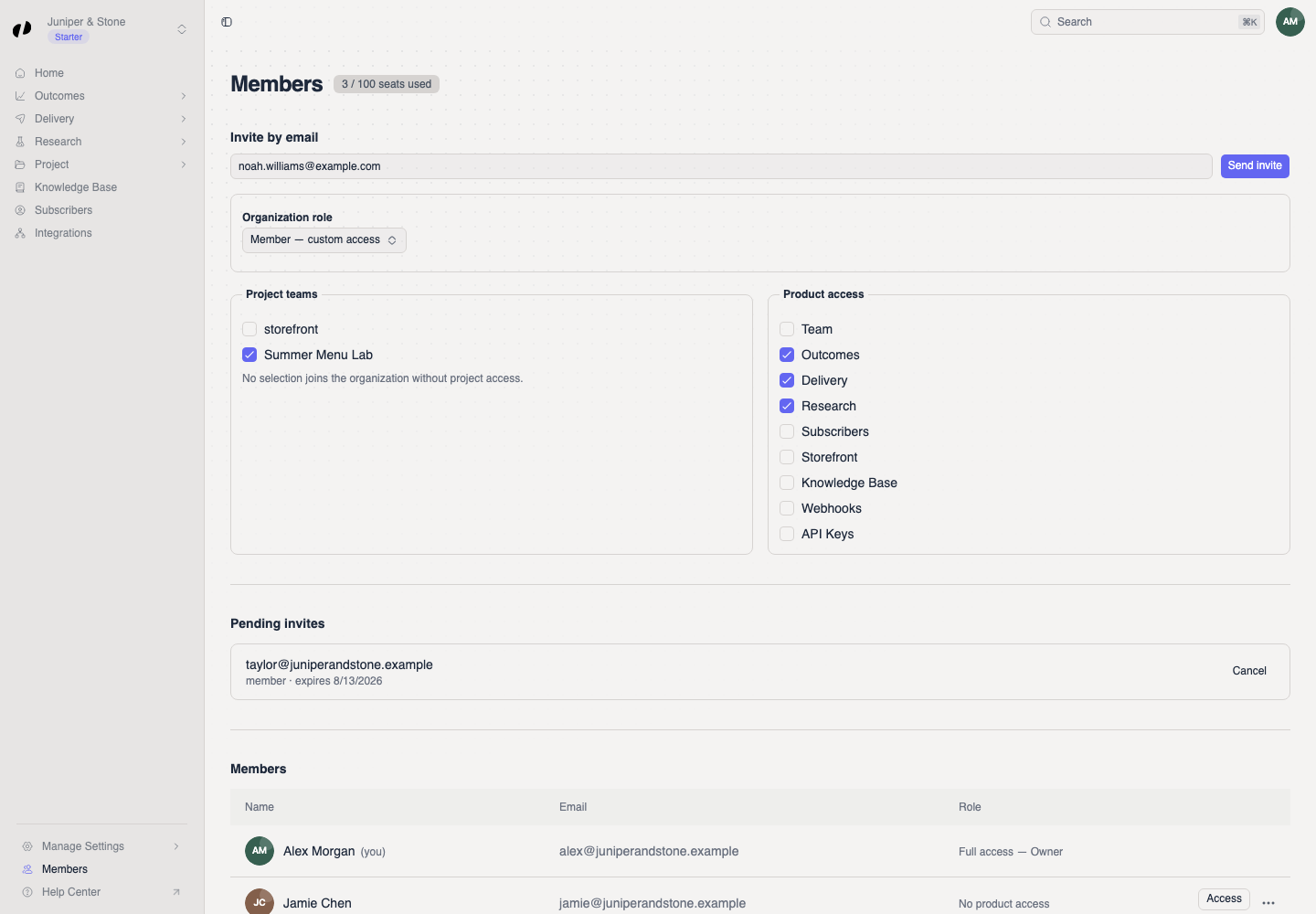Open the Juniper & Stone workspace switcher
Viewport: 1316px width, 914px height.
[x=182, y=29]
